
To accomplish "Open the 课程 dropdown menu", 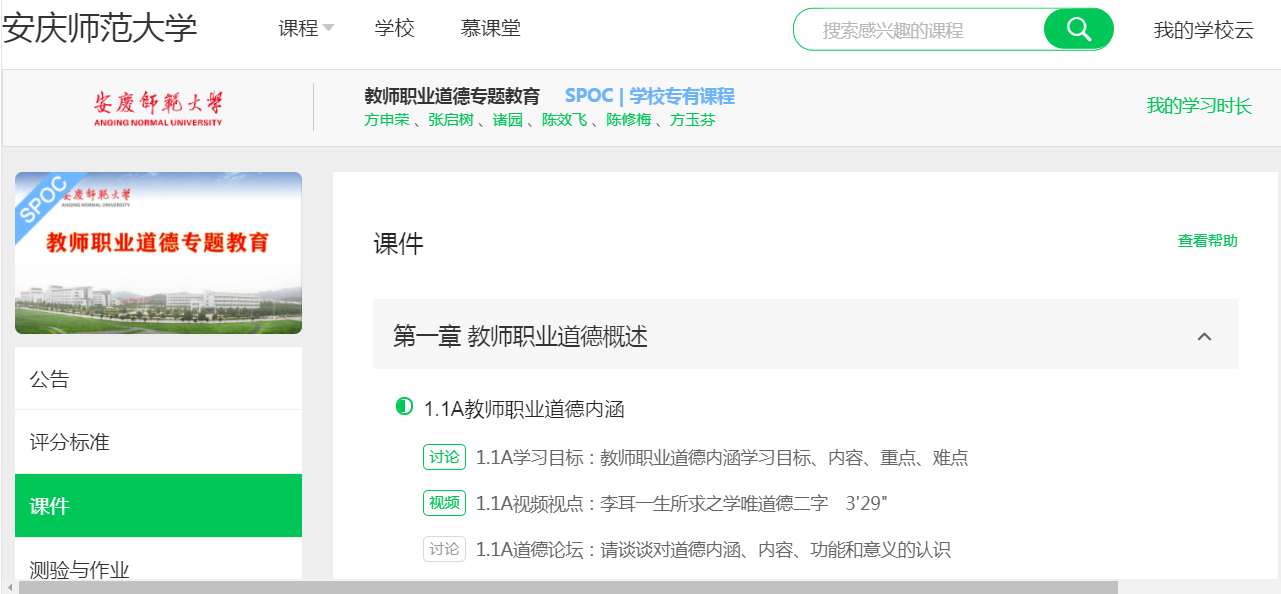I will coord(306,29).
